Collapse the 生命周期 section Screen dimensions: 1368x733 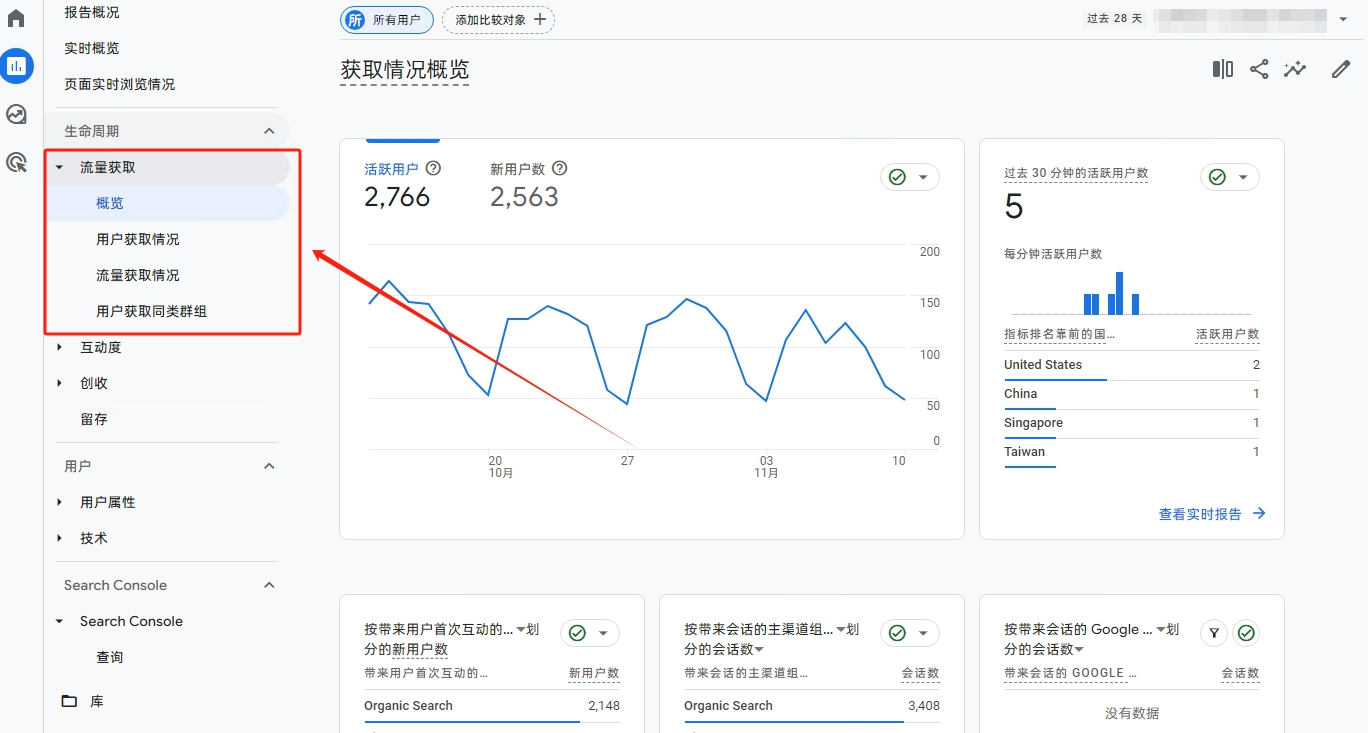(x=268, y=130)
